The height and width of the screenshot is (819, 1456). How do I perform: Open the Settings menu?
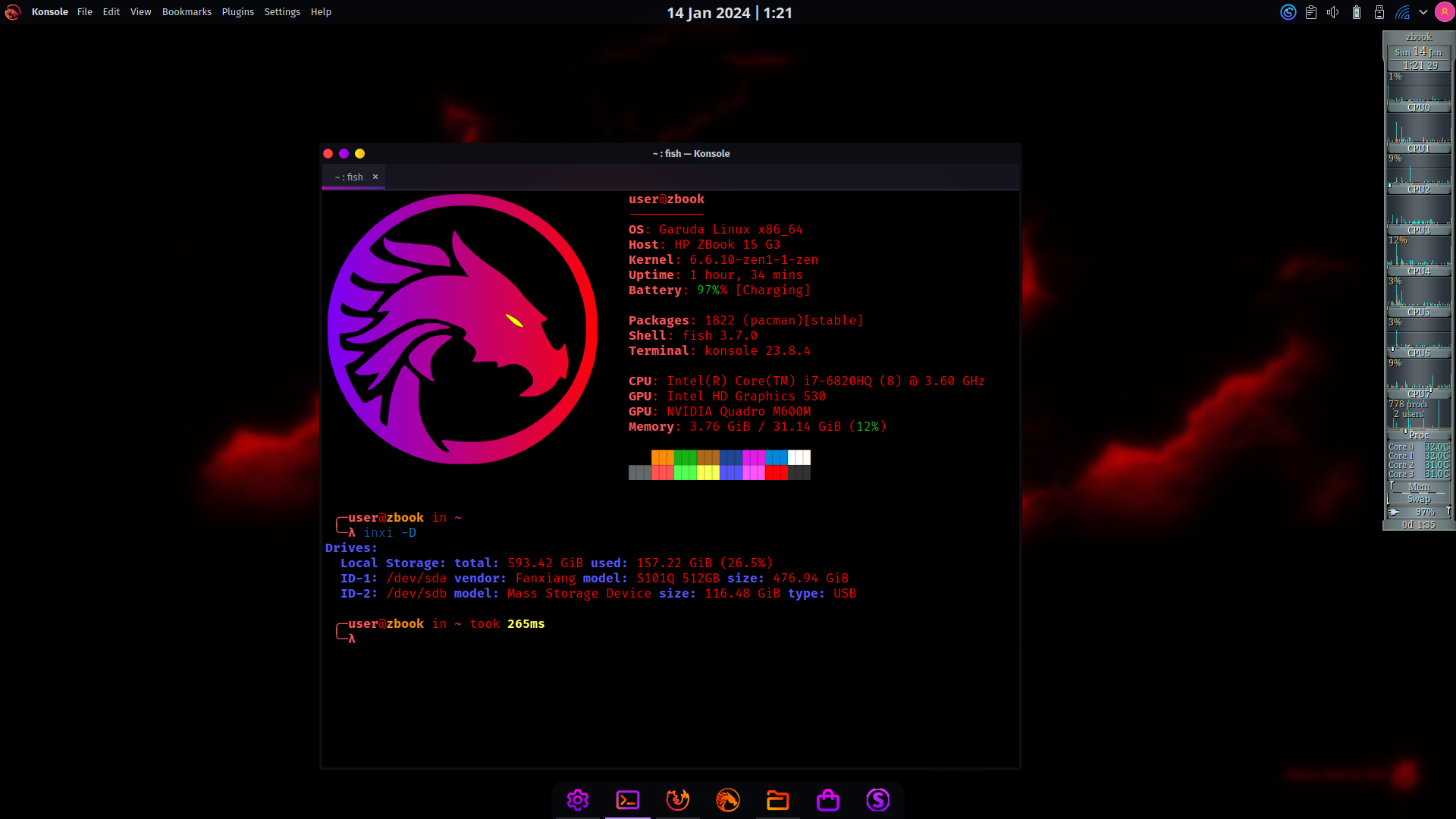282,12
